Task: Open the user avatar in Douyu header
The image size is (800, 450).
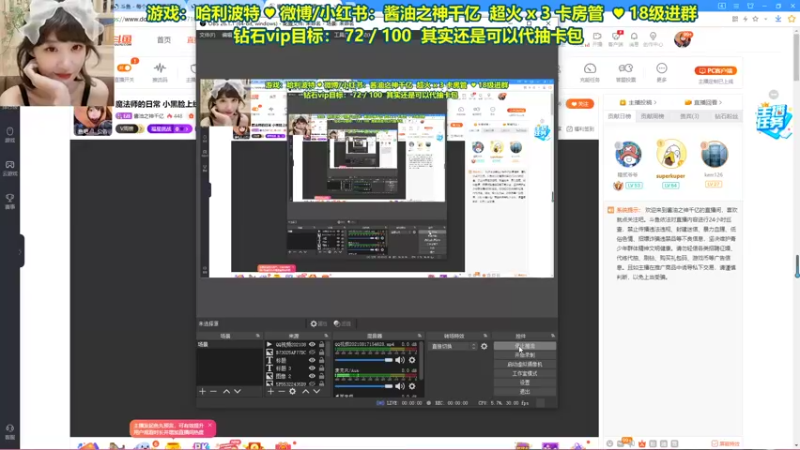Action: (x=682, y=39)
